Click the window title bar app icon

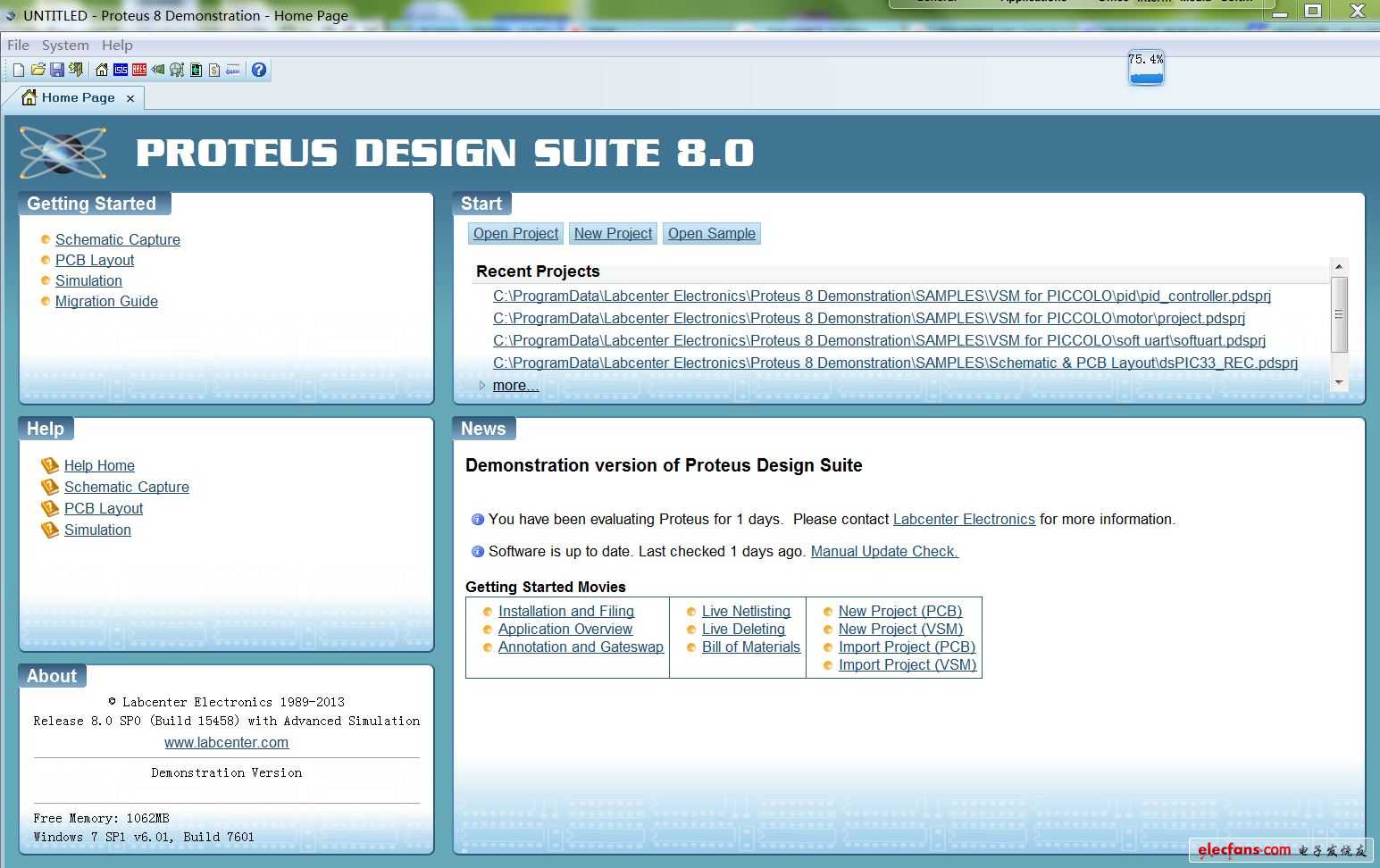coord(10,15)
